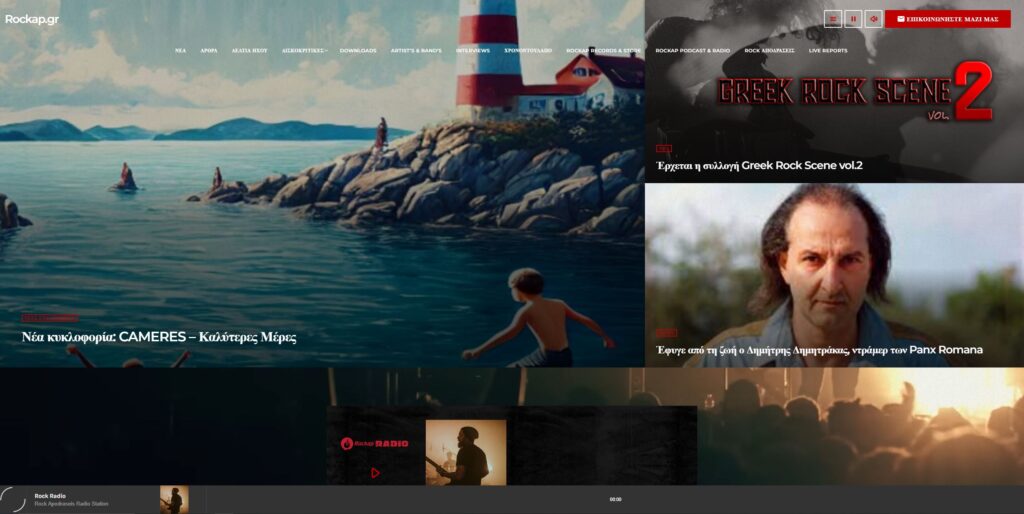Open the Live Reports menu item

click(x=828, y=50)
